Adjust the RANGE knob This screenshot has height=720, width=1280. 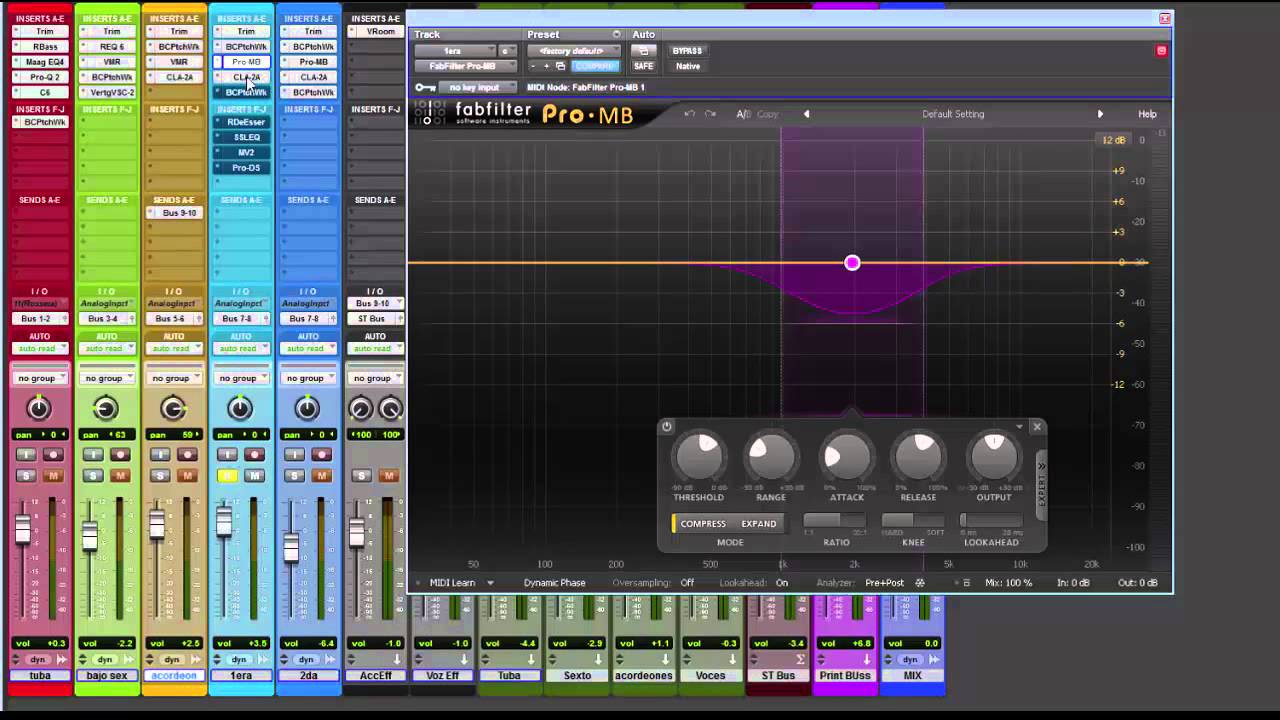point(771,457)
